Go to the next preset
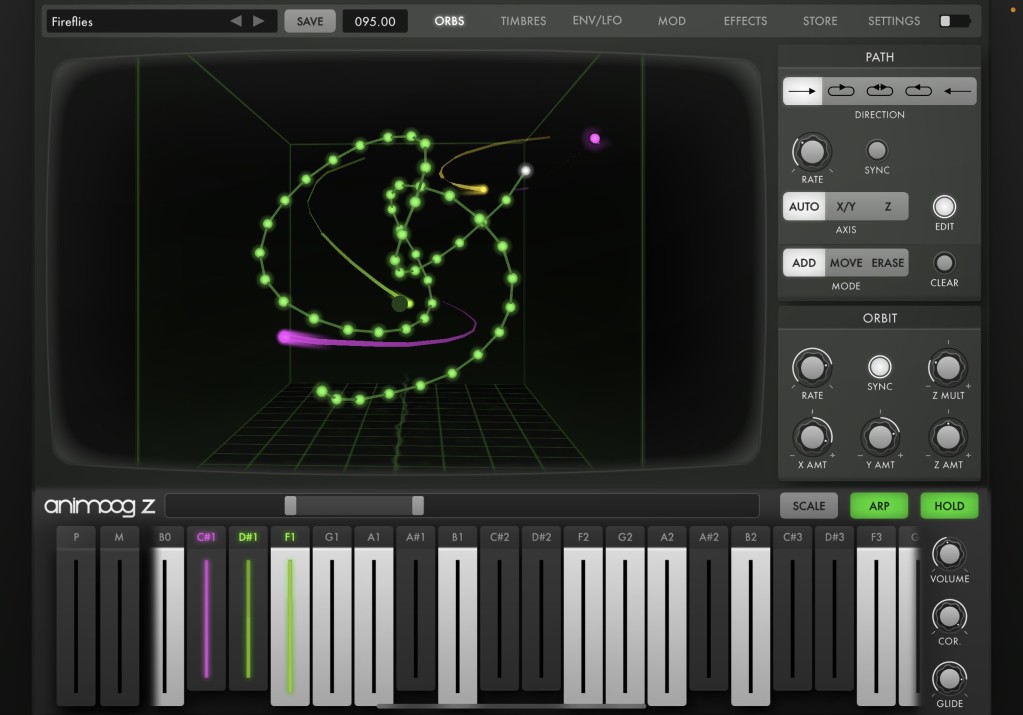Viewport: 1023px width, 715px height. (259, 21)
